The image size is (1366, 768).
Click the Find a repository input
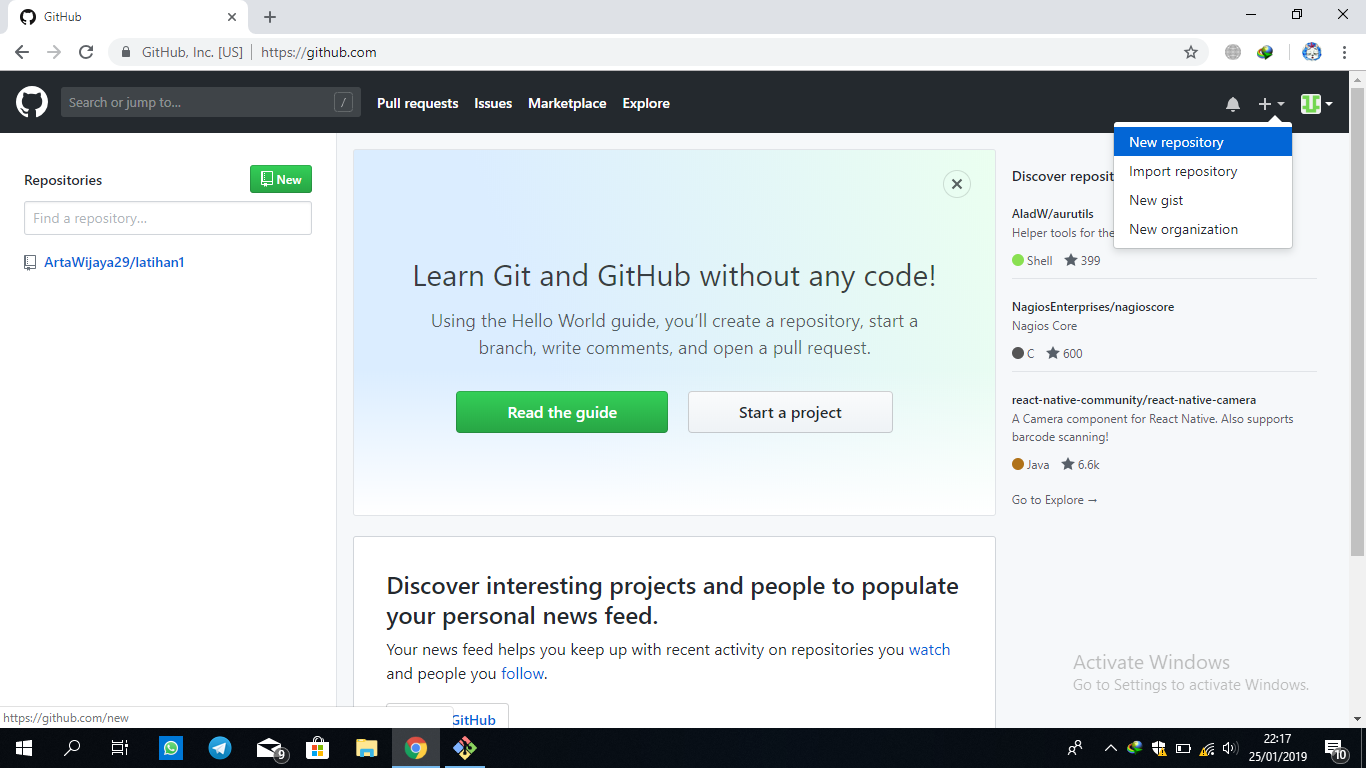168,218
